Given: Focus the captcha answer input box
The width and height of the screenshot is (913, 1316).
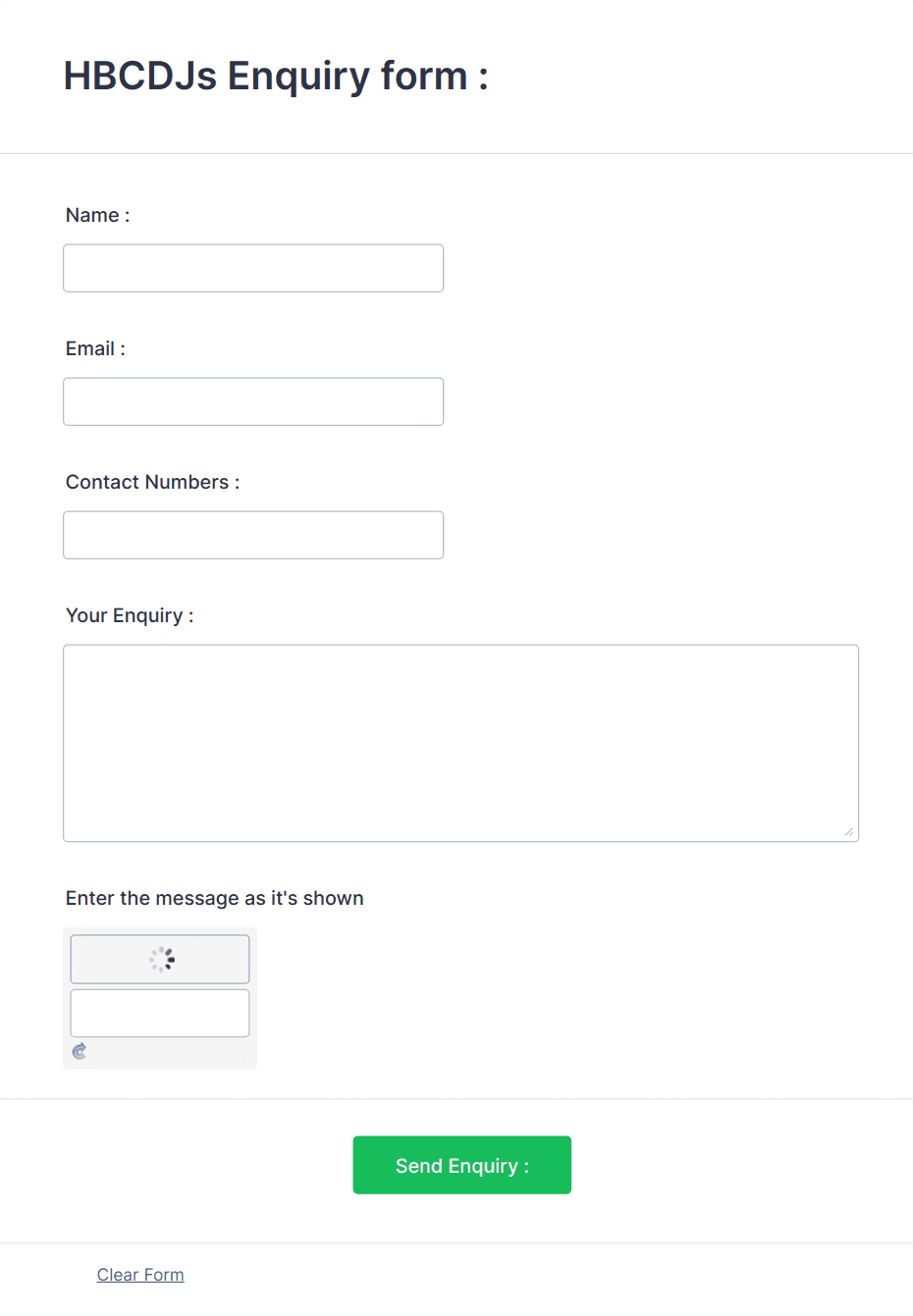Looking at the screenshot, I should 159,1012.
